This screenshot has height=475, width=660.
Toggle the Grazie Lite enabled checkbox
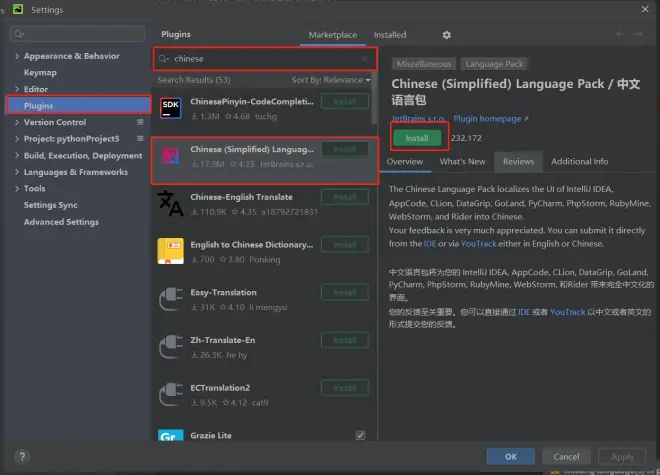[360, 435]
